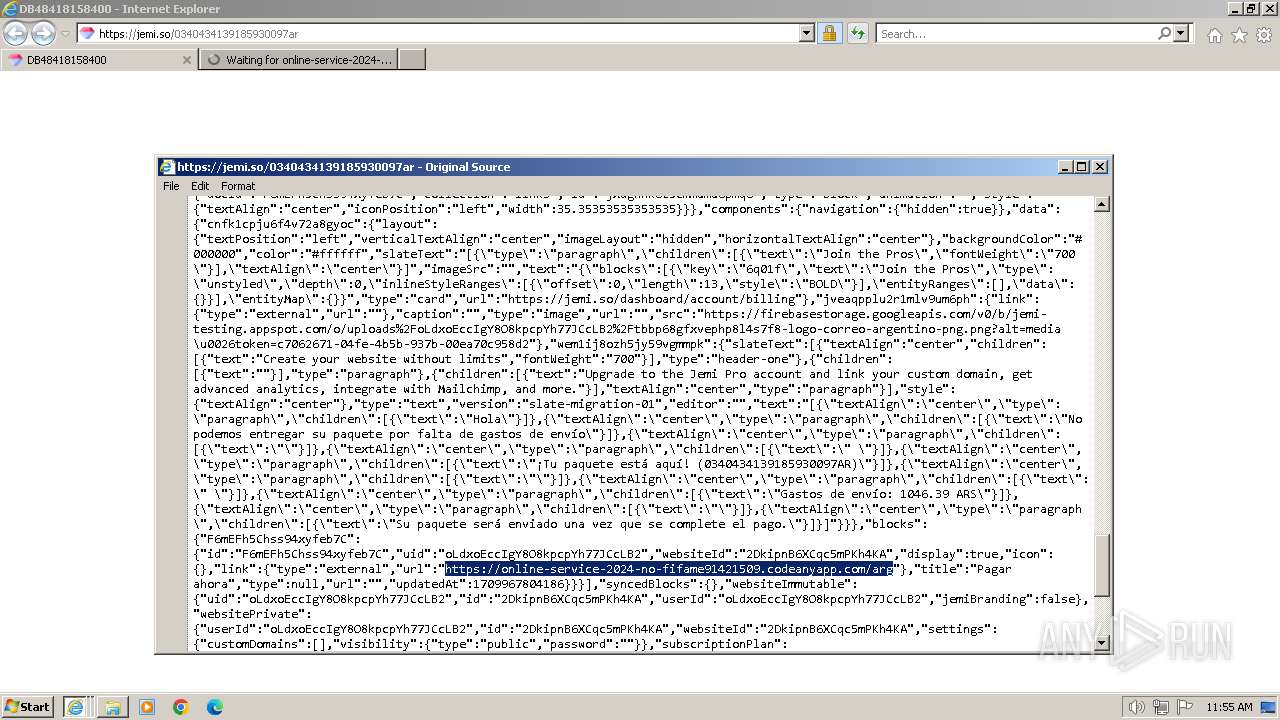Click the browser Forward arrow button
The height and width of the screenshot is (720, 1280).
(x=43, y=33)
